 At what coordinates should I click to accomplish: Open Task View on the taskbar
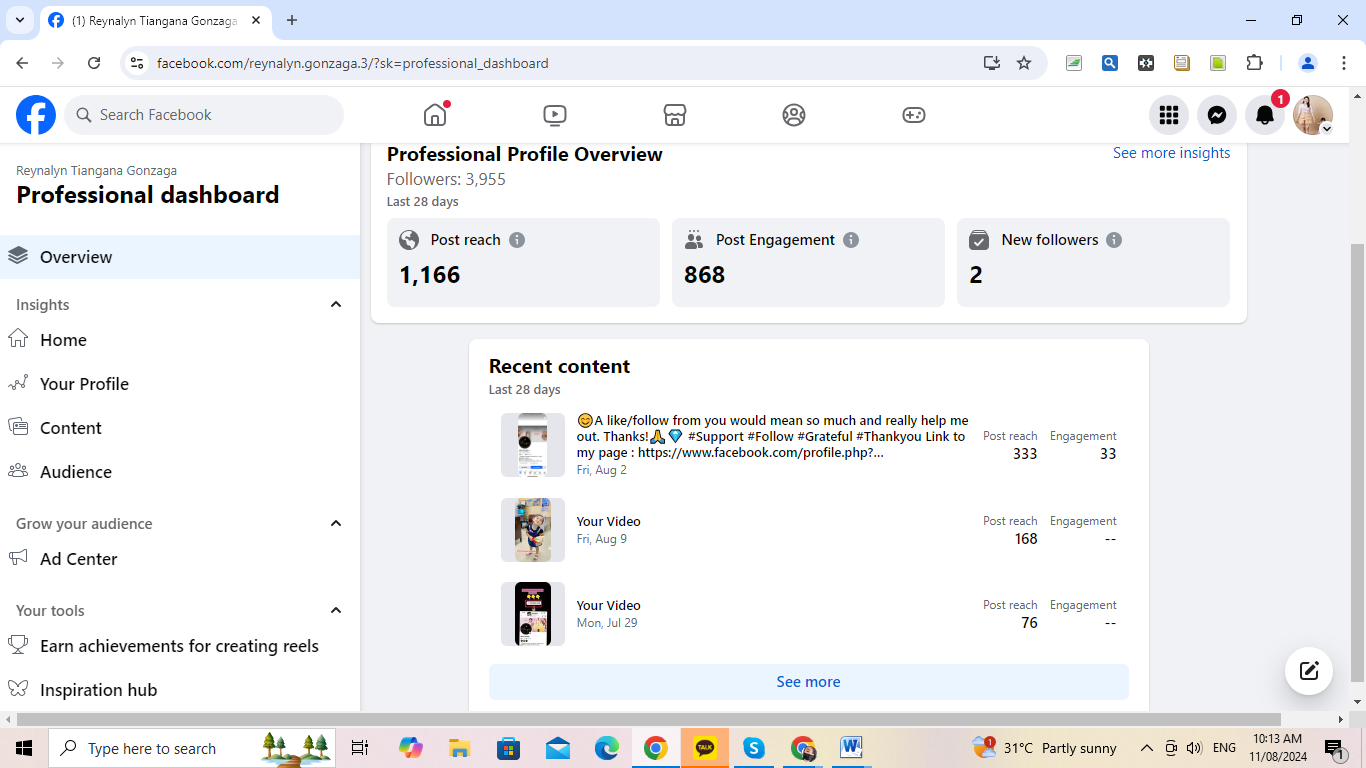(360, 748)
